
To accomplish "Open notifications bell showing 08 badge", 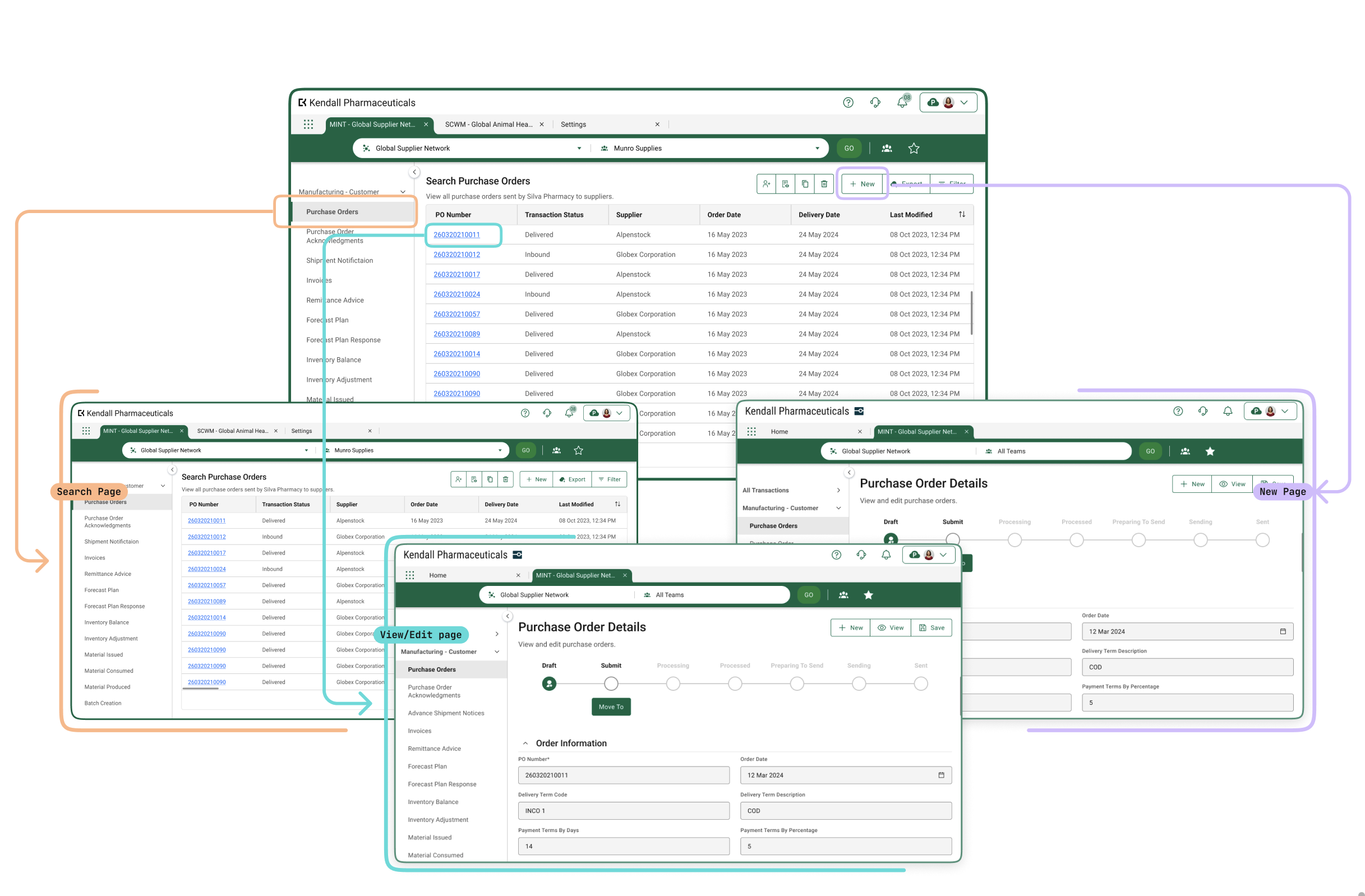I will 903,101.
